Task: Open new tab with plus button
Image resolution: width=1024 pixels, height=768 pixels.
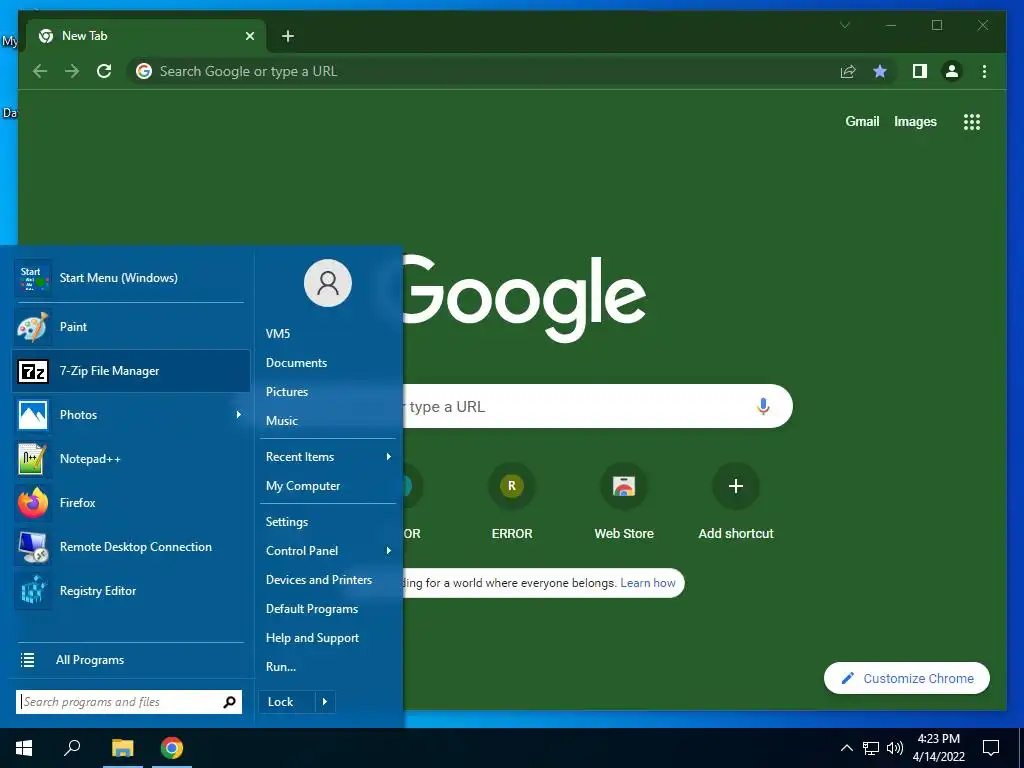Action: click(x=287, y=36)
